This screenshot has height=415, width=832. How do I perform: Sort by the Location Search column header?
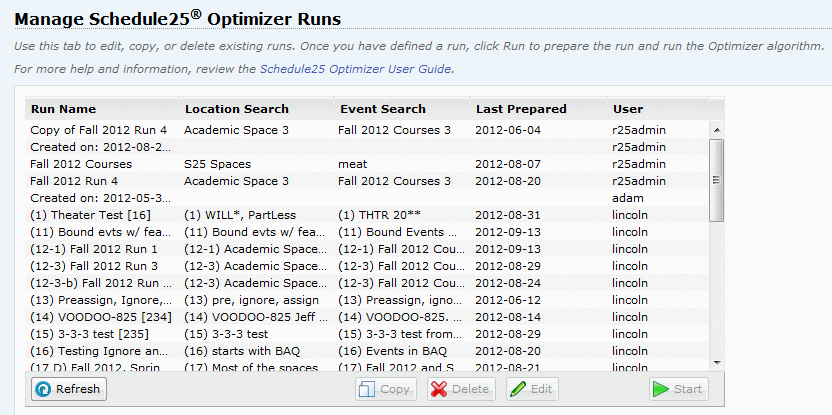pyautogui.click(x=256, y=109)
